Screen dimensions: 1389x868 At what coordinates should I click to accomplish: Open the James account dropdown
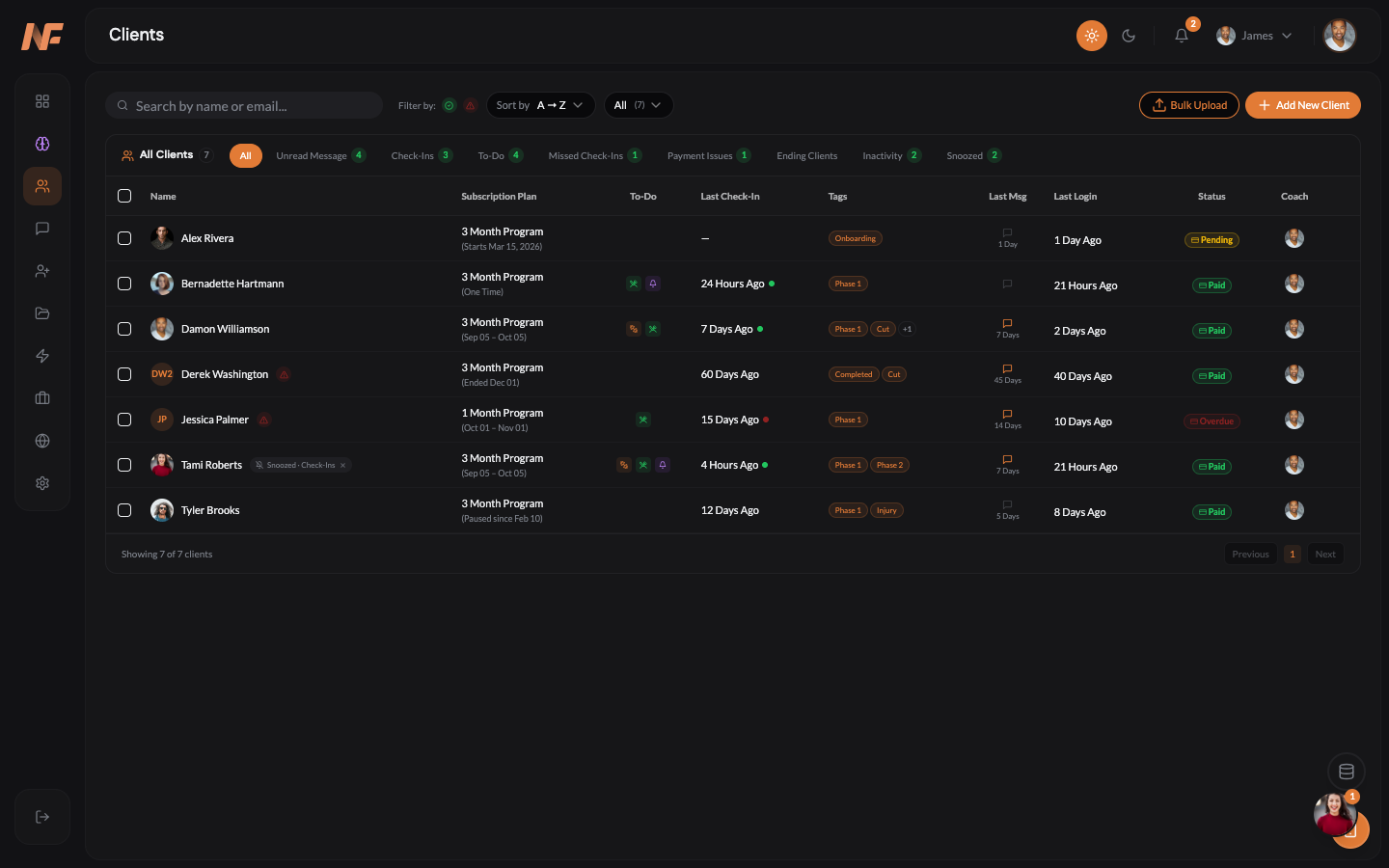(x=1254, y=36)
